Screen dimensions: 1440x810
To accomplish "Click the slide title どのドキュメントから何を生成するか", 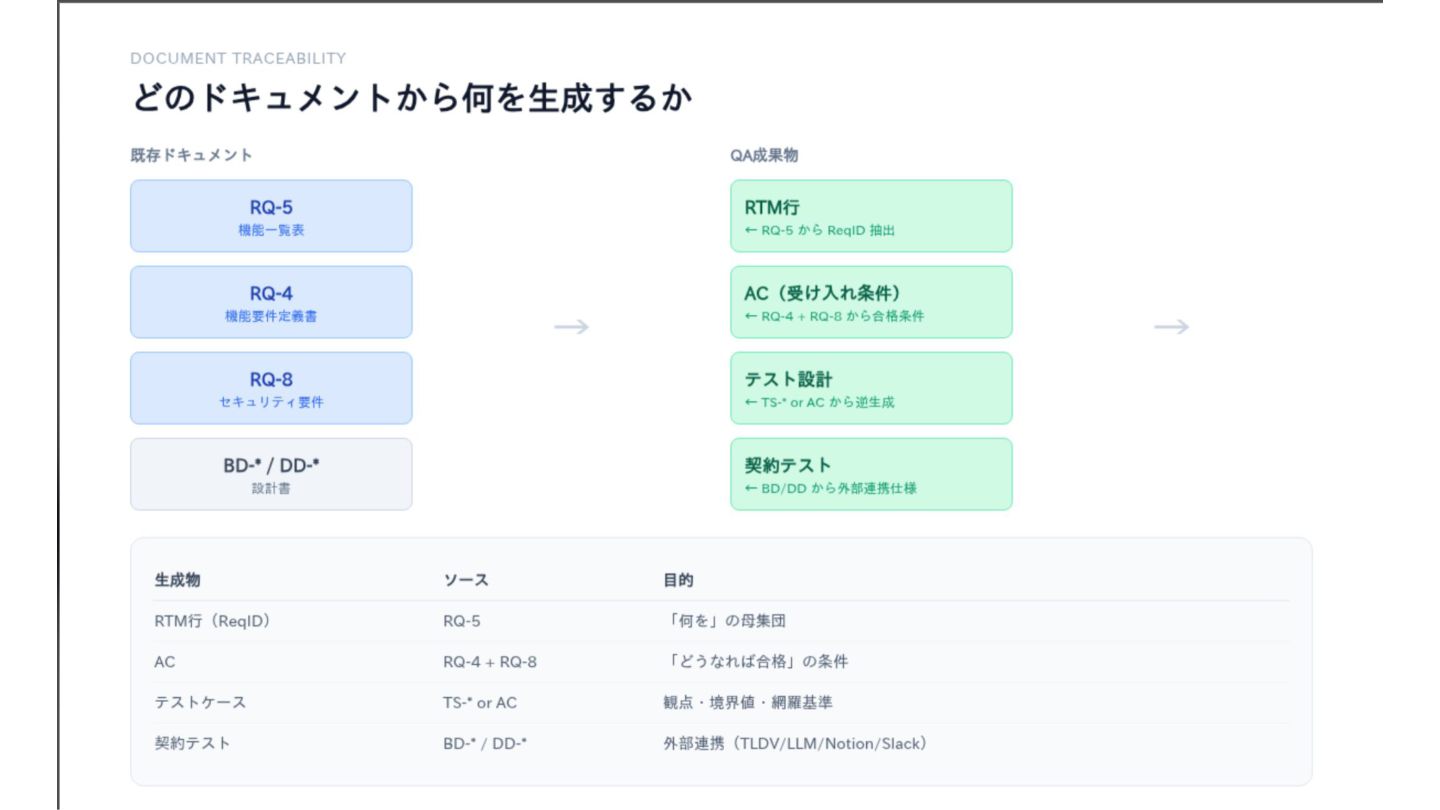I will click(x=411, y=100).
